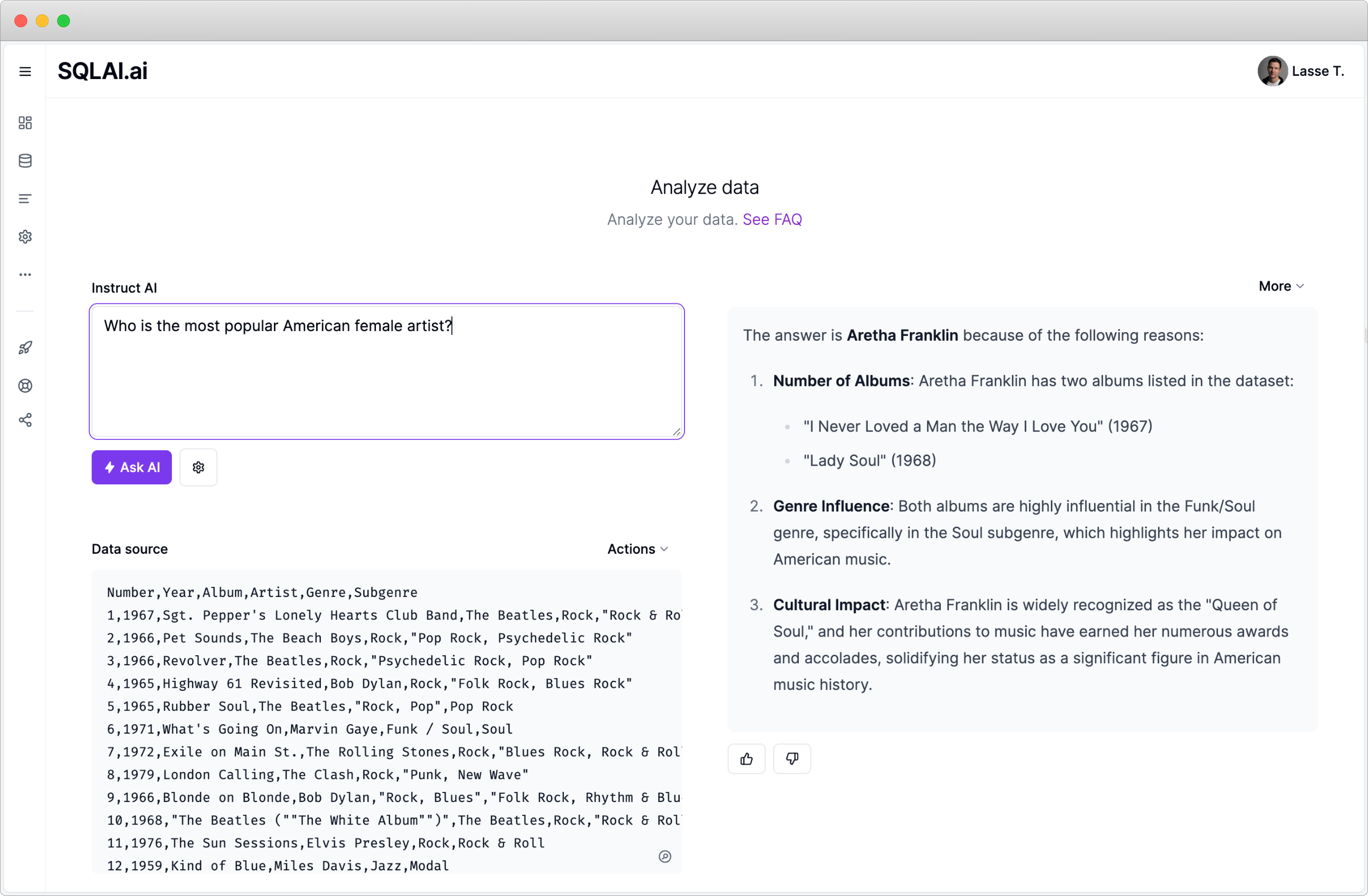The image size is (1368, 896).
Task: Click the share icon in sidebar
Action: coord(25,420)
